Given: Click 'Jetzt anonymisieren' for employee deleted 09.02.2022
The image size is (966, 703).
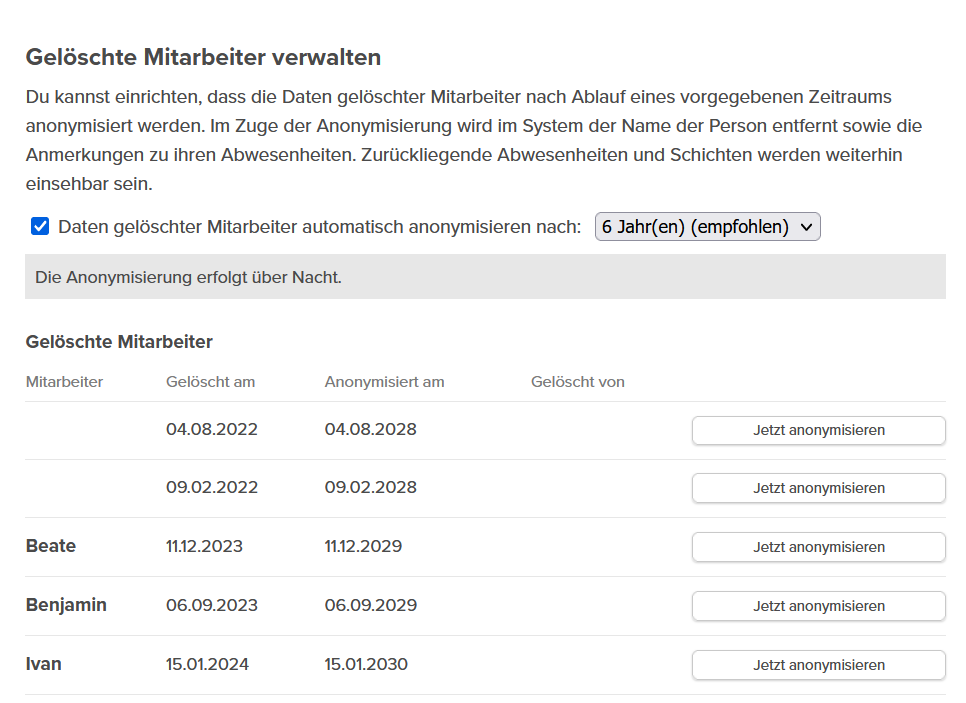Looking at the screenshot, I should pyautogui.click(x=818, y=488).
